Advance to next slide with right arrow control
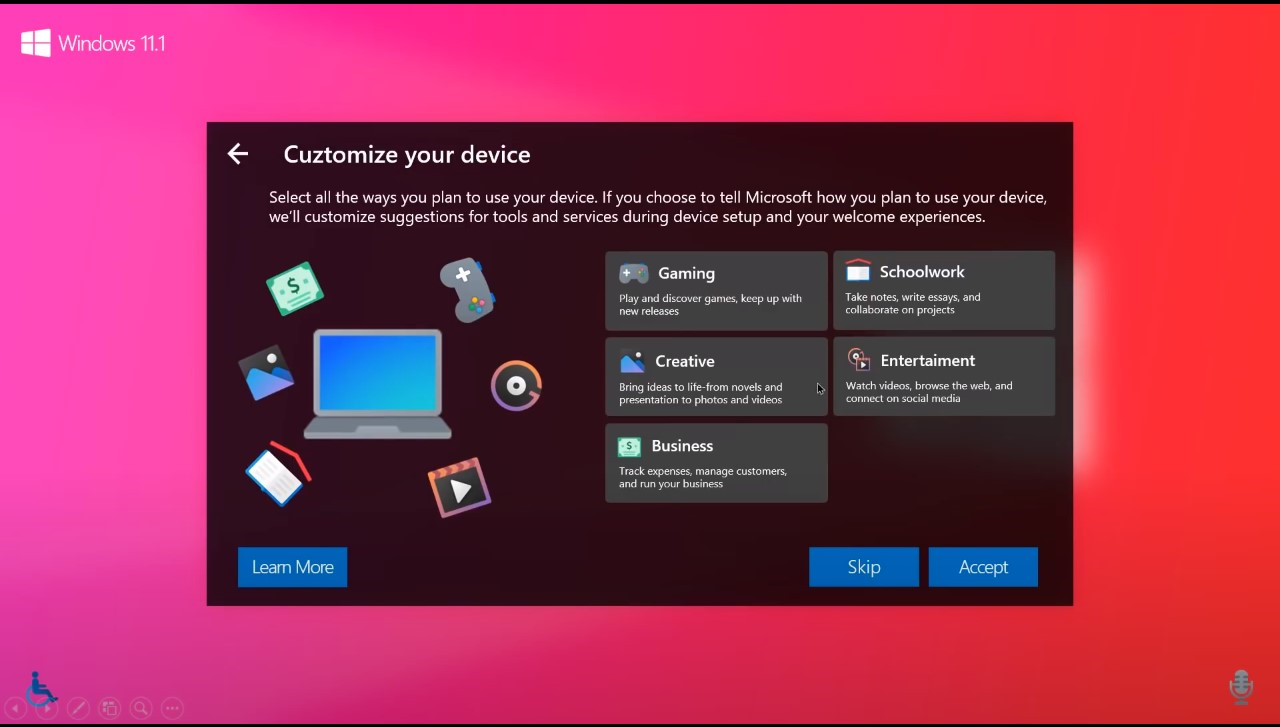1280x727 pixels. tap(46, 708)
